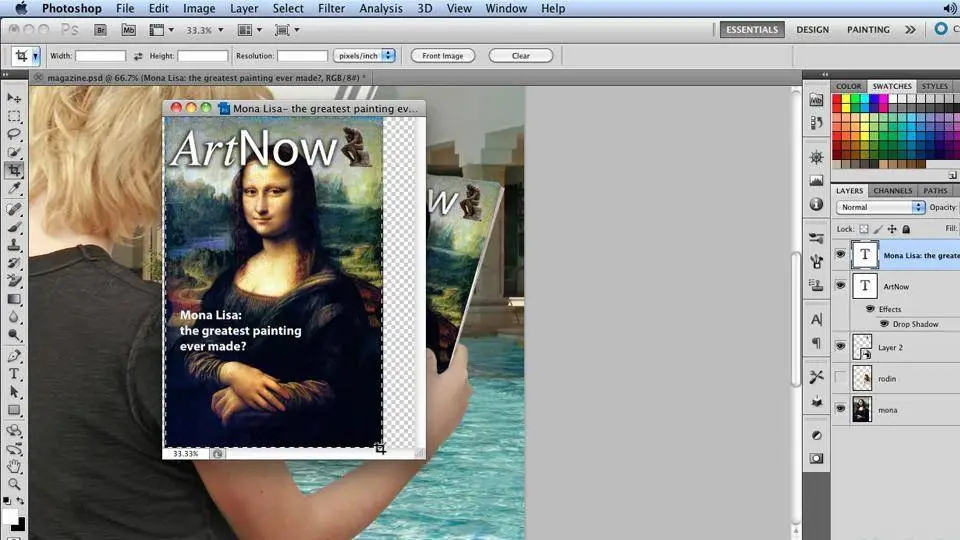Select the Rectangle shape tool

click(13, 410)
